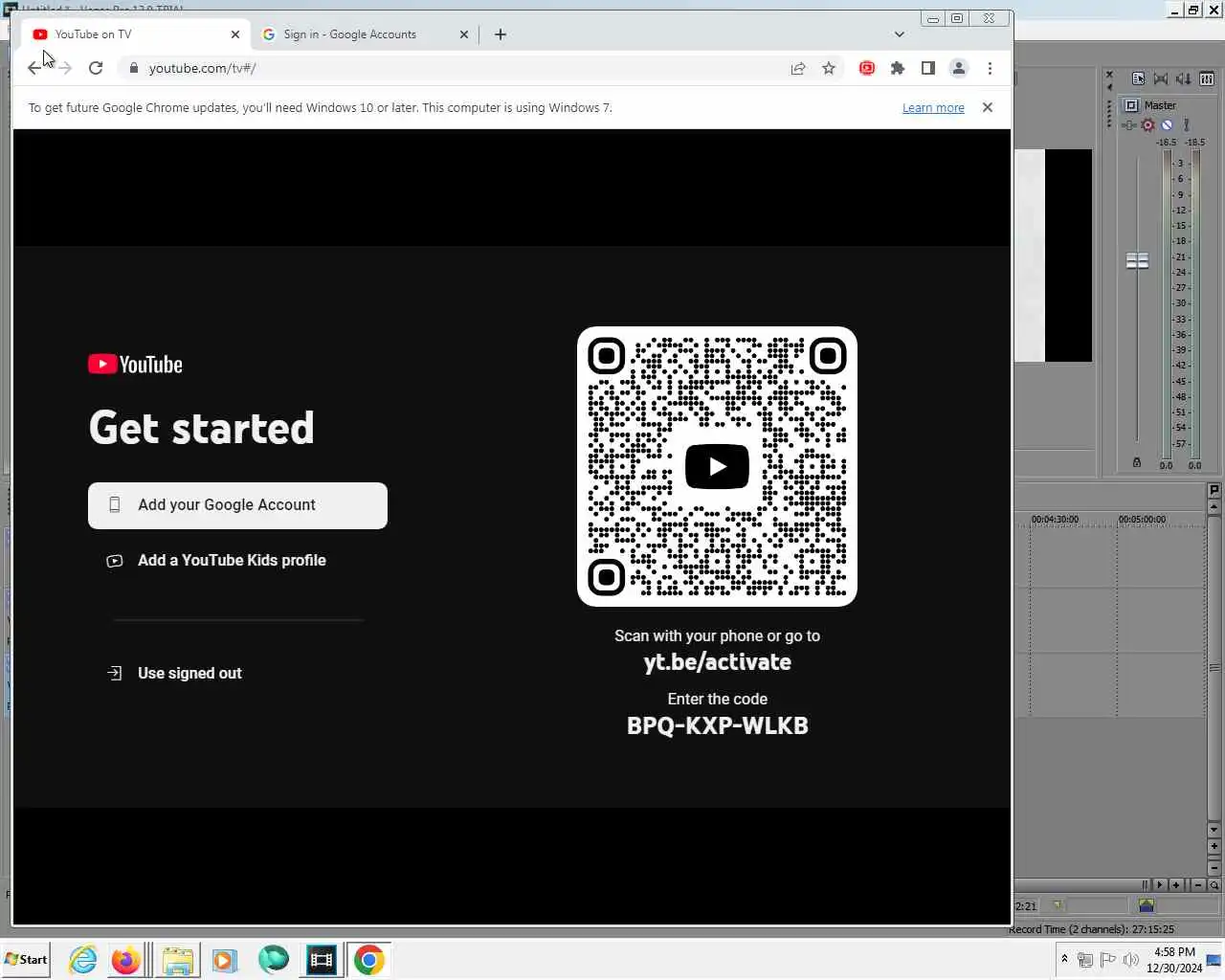1225x980 pixels.
Task: Choose Add your Google Account
Action: (x=237, y=505)
